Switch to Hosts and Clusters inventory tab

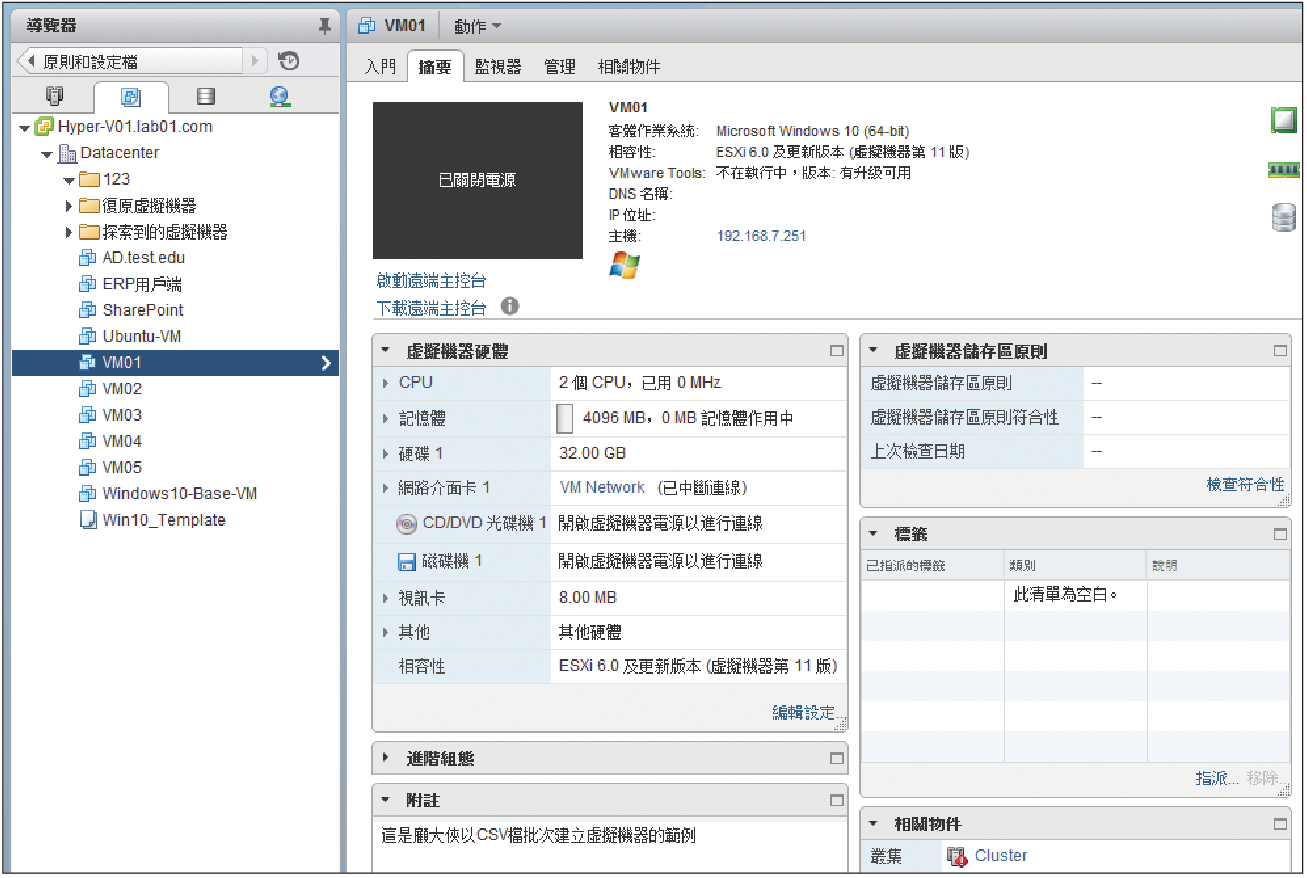pos(54,97)
